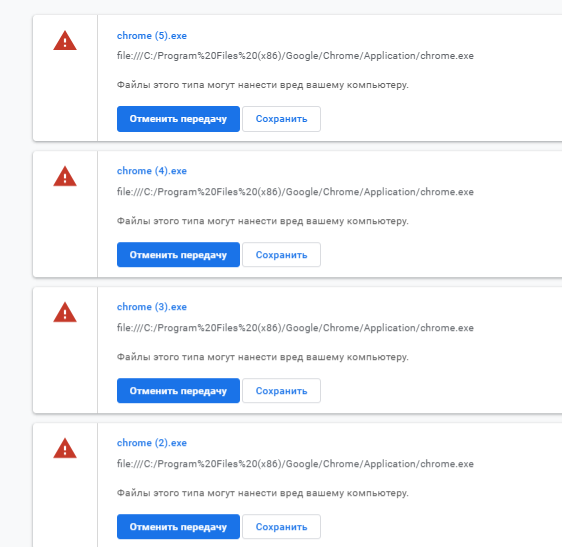Image resolution: width=562 pixels, height=547 pixels.
Task: Select source URL under chrome (2).exe
Action: point(295,464)
